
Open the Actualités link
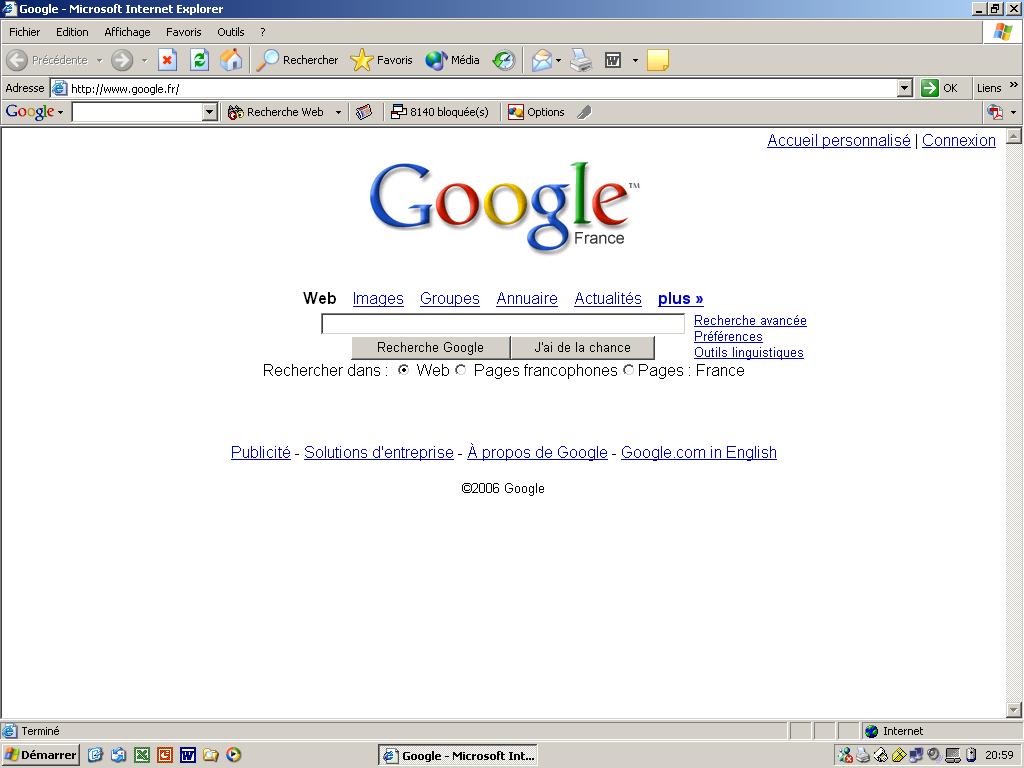coord(608,298)
